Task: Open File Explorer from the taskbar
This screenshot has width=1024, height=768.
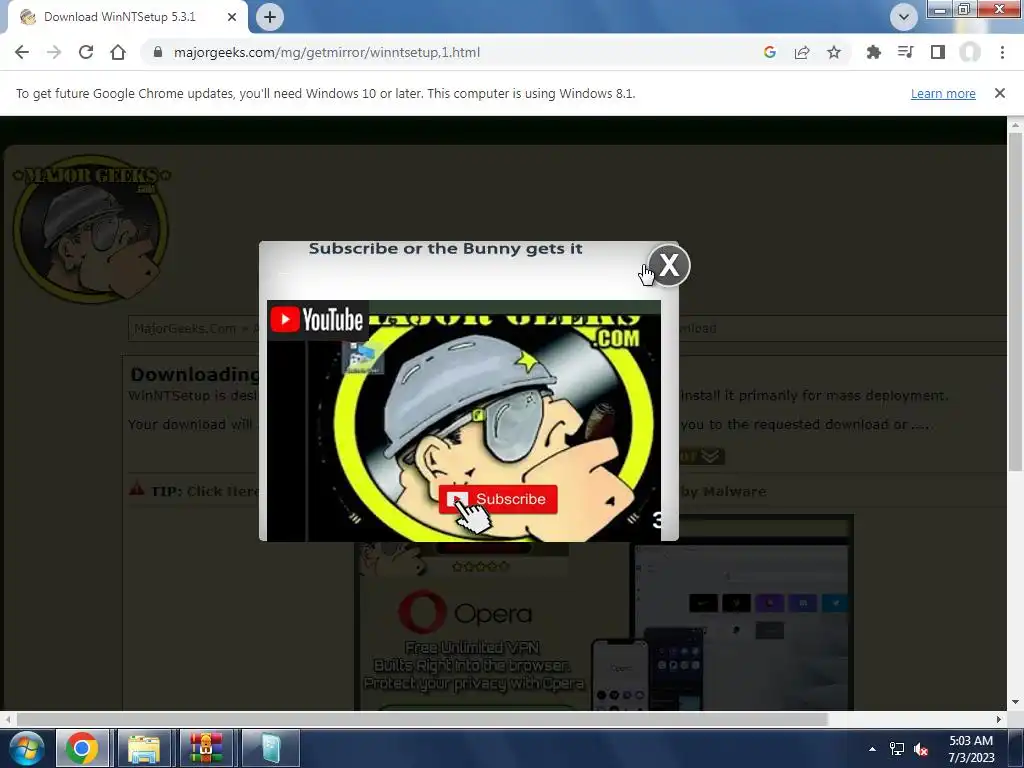Action: (x=144, y=748)
